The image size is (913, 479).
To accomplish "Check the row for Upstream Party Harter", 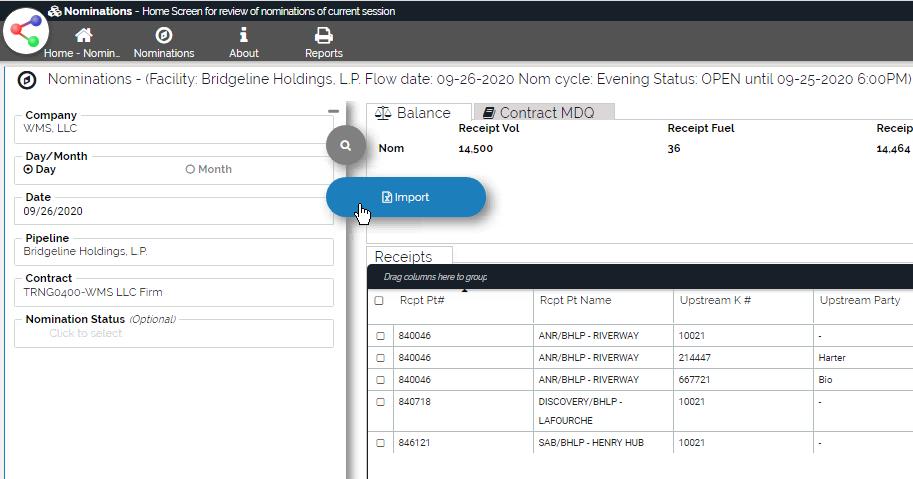I will pyautogui.click(x=379, y=358).
